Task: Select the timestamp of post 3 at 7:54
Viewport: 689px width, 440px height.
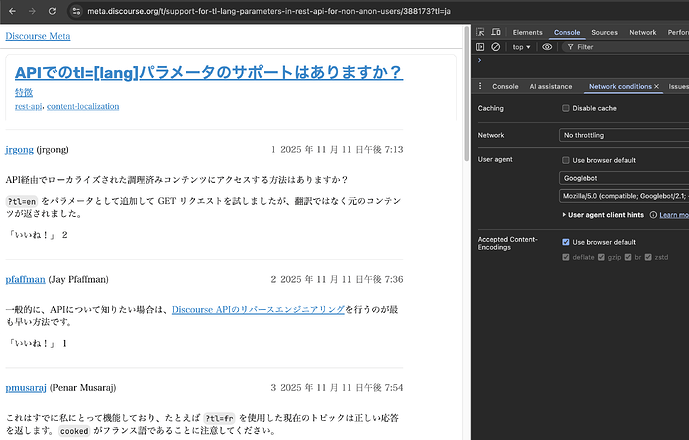Action: [342, 388]
